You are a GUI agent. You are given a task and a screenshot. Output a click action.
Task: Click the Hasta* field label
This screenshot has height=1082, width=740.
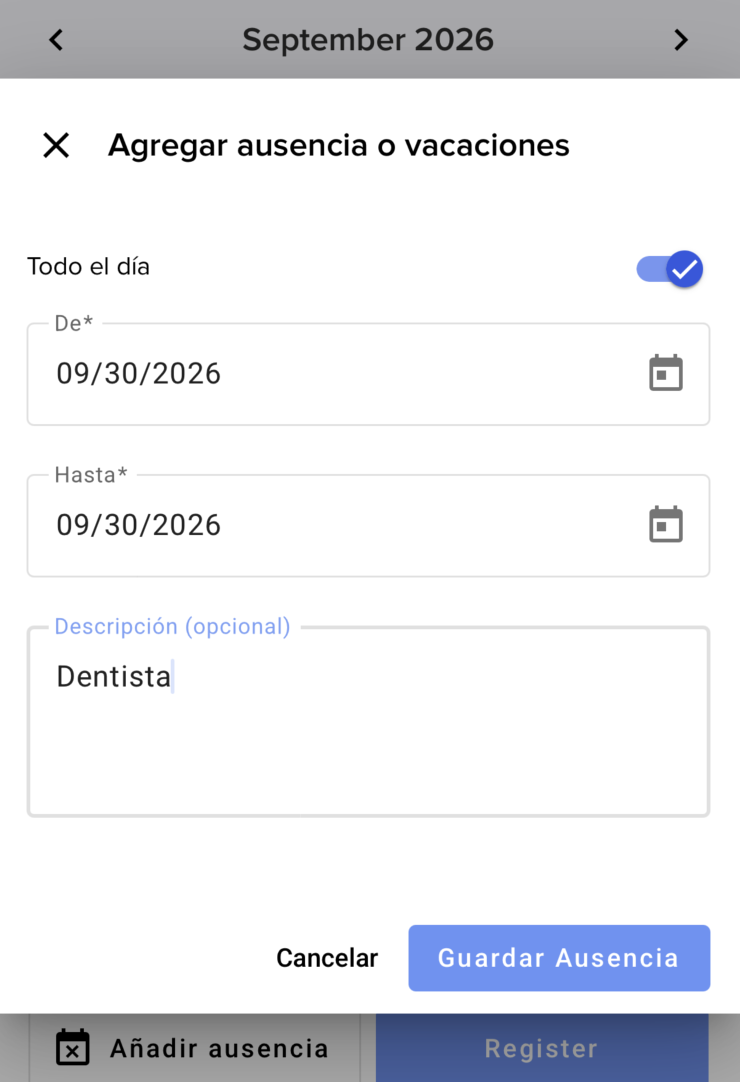(91, 475)
